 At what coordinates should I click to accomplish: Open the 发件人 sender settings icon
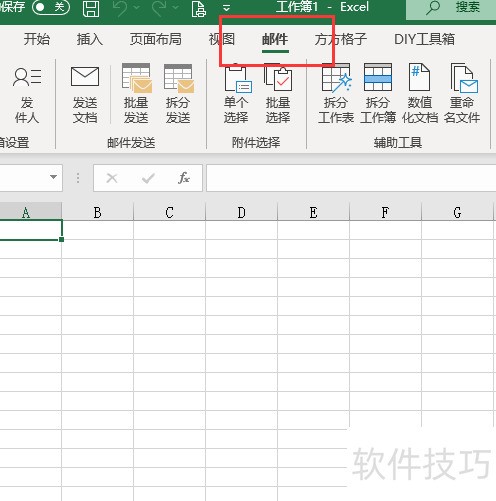27,95
